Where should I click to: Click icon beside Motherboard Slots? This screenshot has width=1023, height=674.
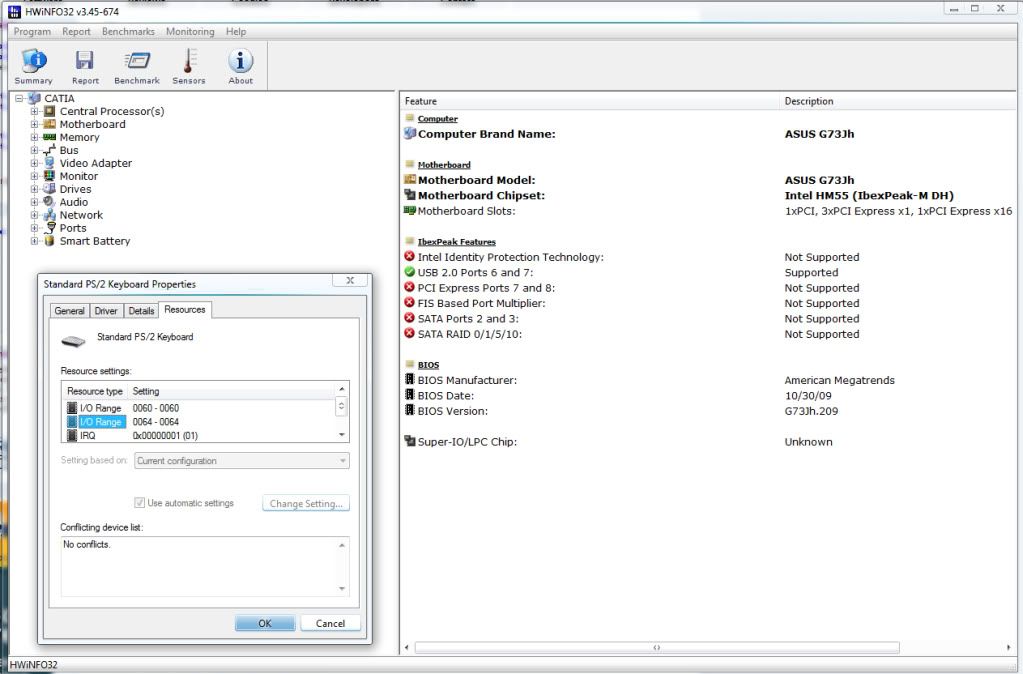point(410,211)
